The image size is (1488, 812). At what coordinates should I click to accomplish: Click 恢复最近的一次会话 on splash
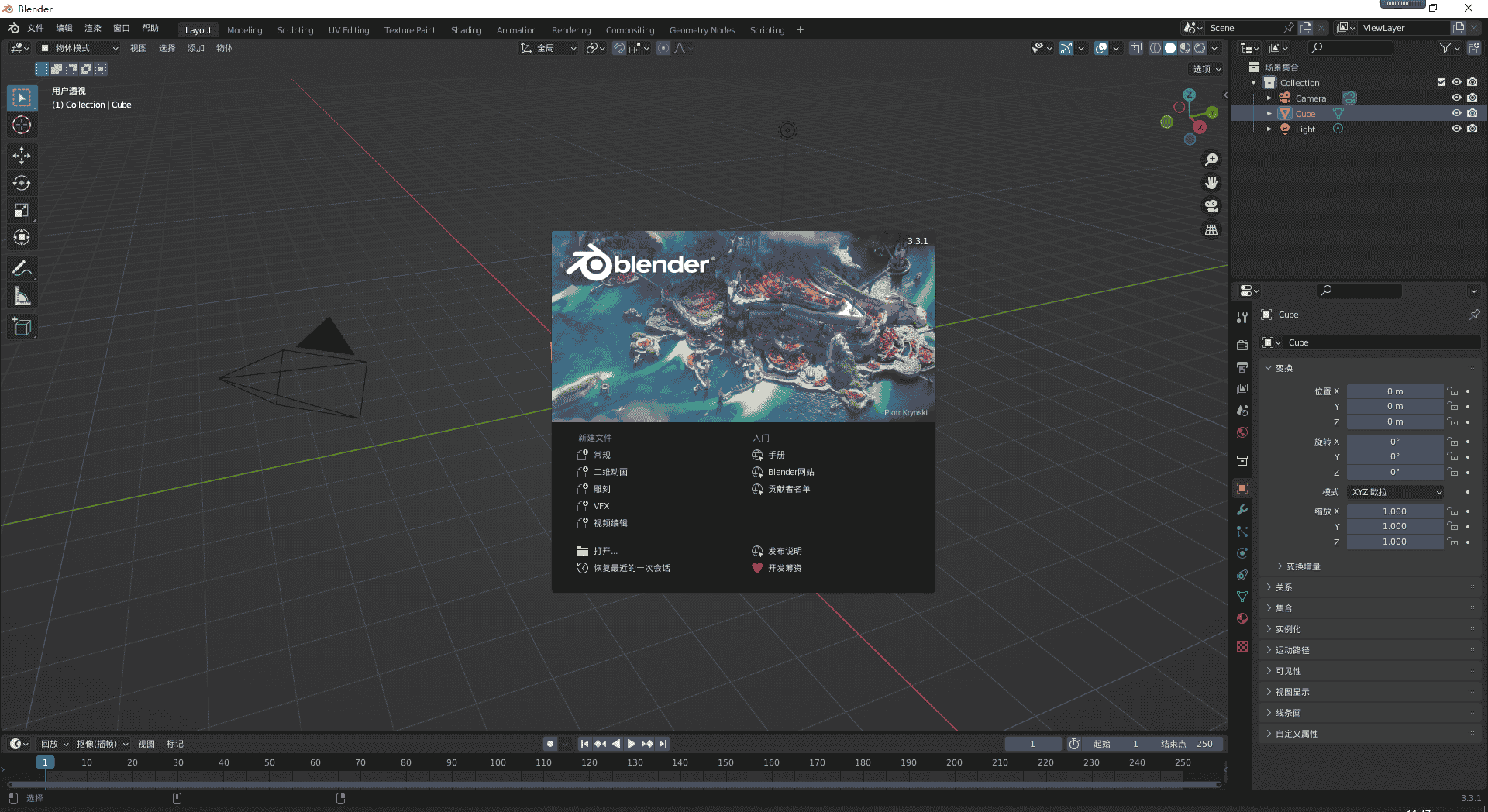pos(624,568)
